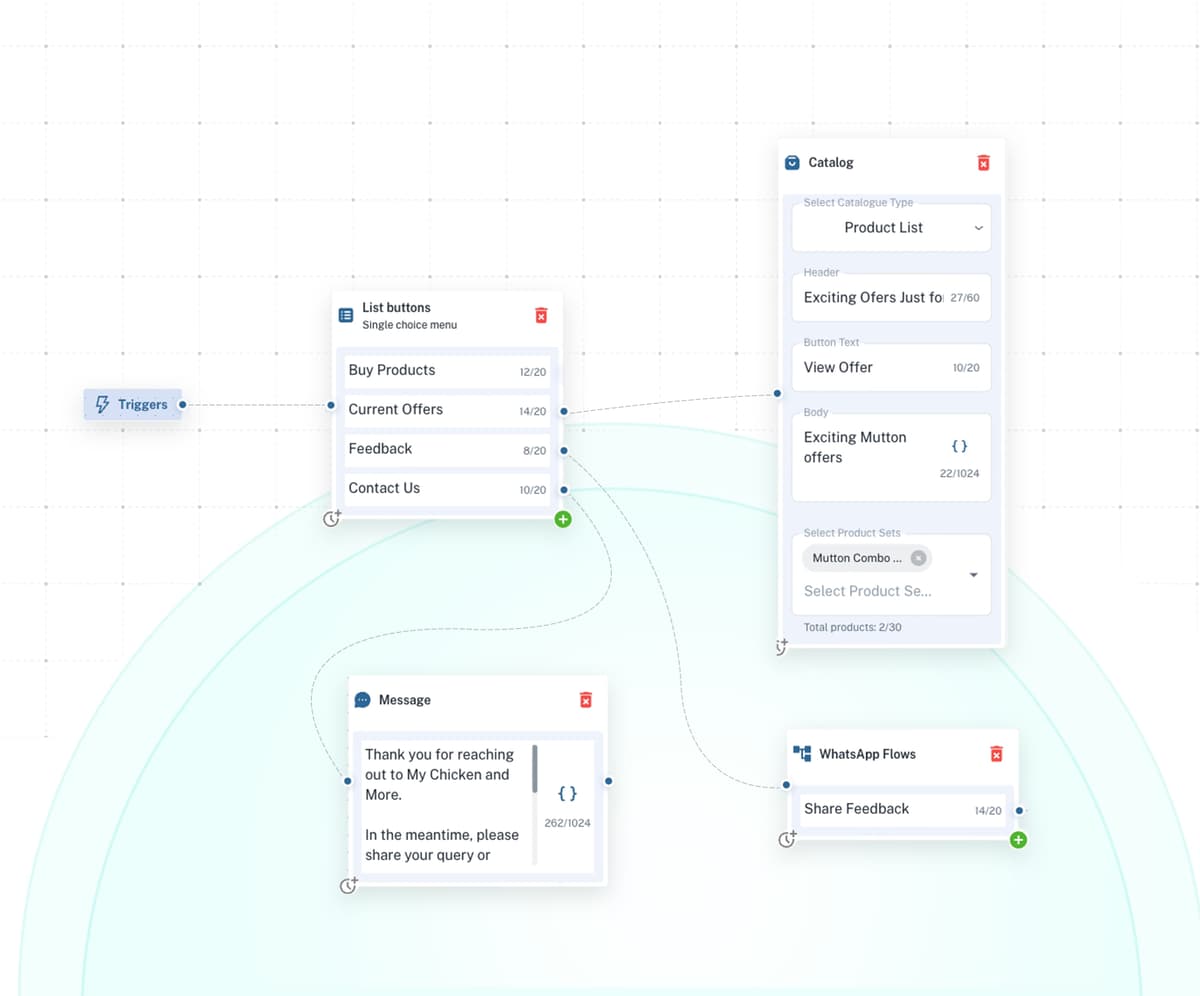
Task: Click the Single choice menu subtitle
Action: click(x=410, y=325)
